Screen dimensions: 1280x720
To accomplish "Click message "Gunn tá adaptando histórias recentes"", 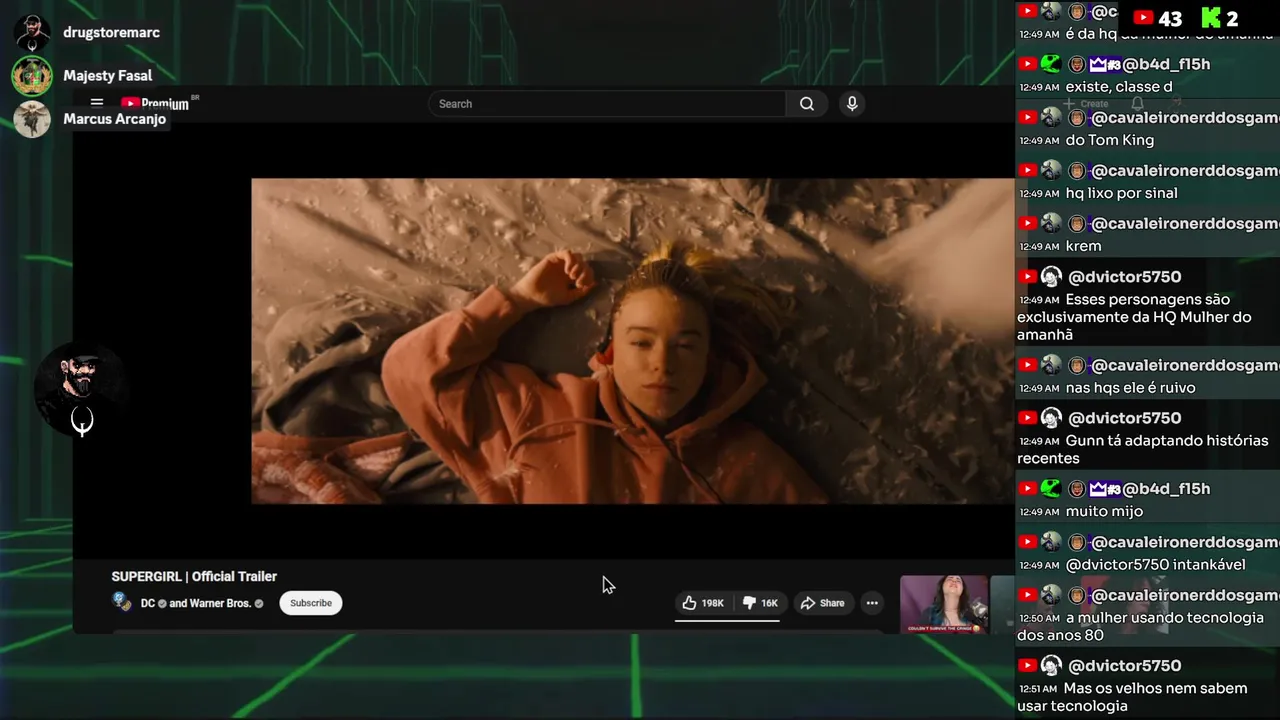I will (1144, 449).
